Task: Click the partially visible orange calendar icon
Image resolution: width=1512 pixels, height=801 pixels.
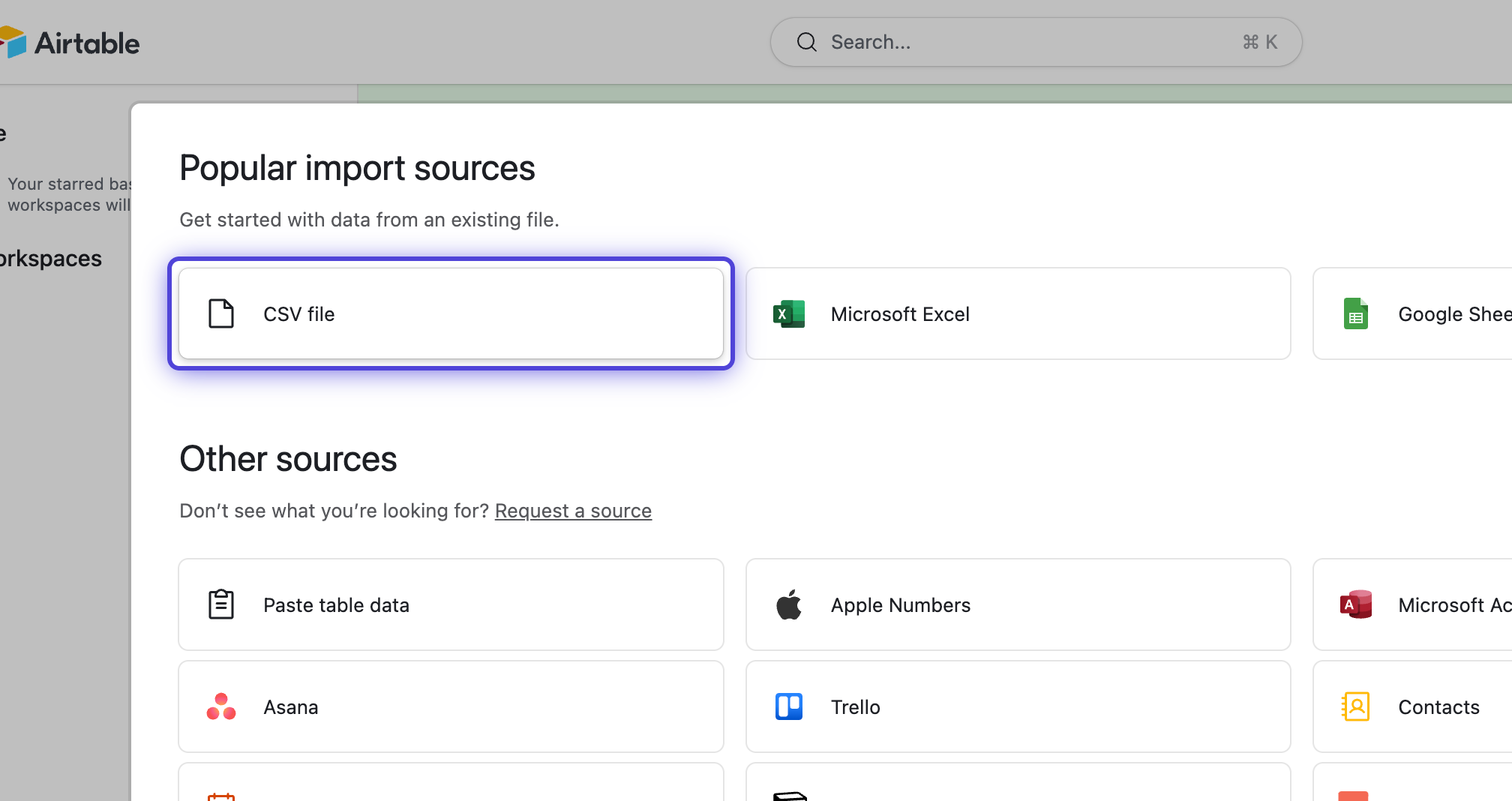Action: tap(221, 796)
